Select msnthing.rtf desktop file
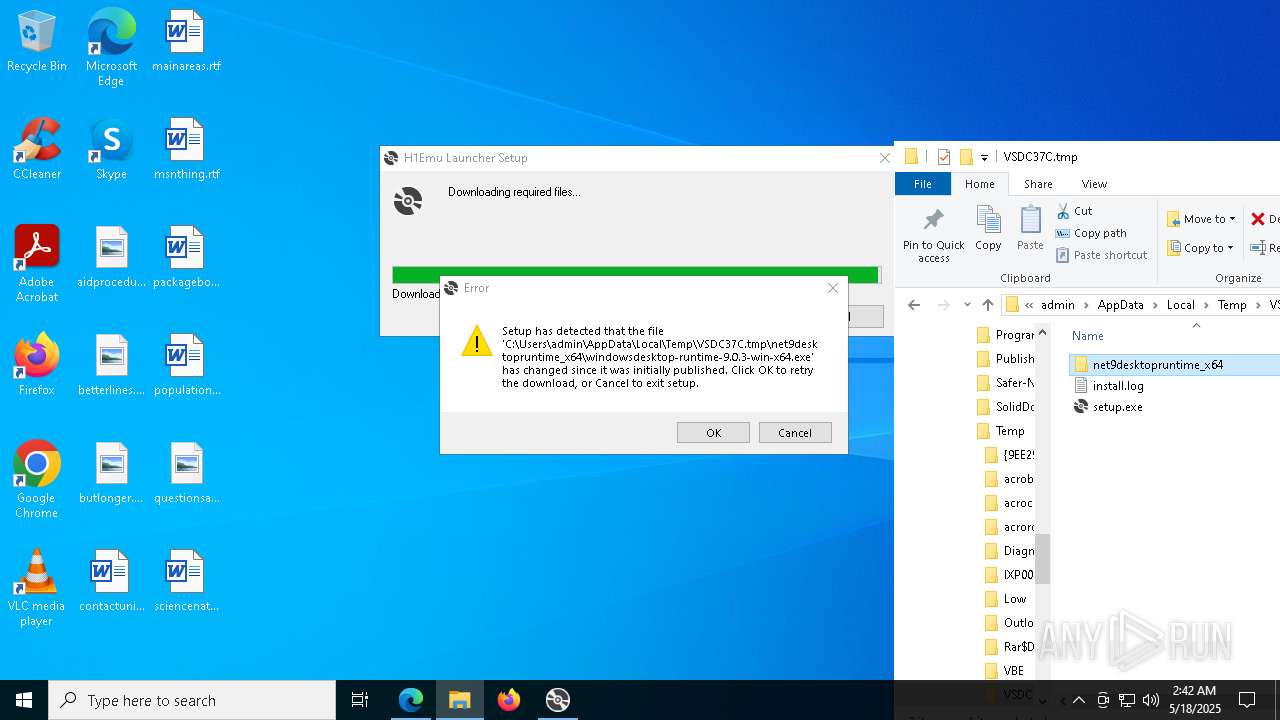The height and width of the screenshot is (720, 1280). (x=186, y=149)
